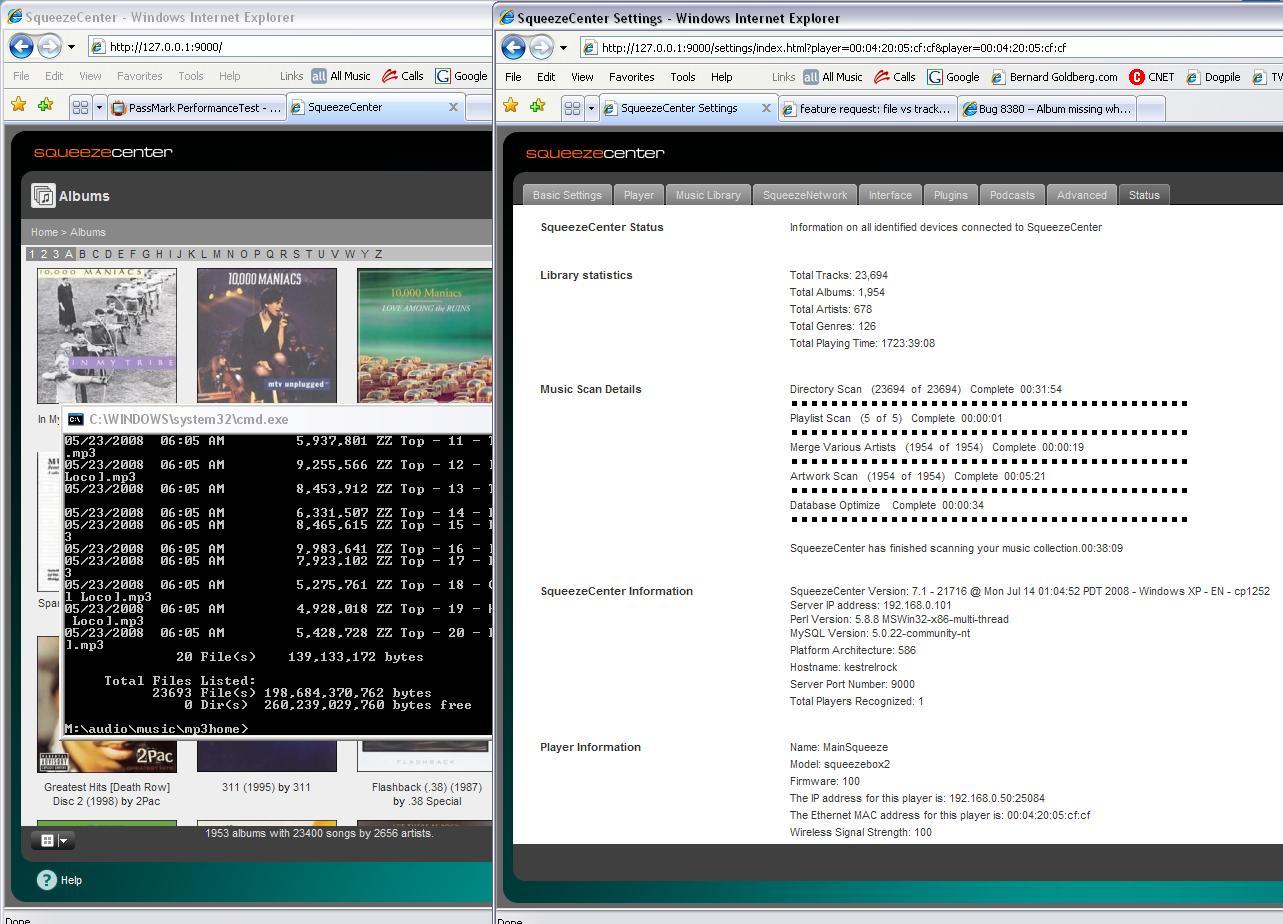Expand recent pages dropdown in left window
Screen dimensions: 1283x924
coord(71,47)
